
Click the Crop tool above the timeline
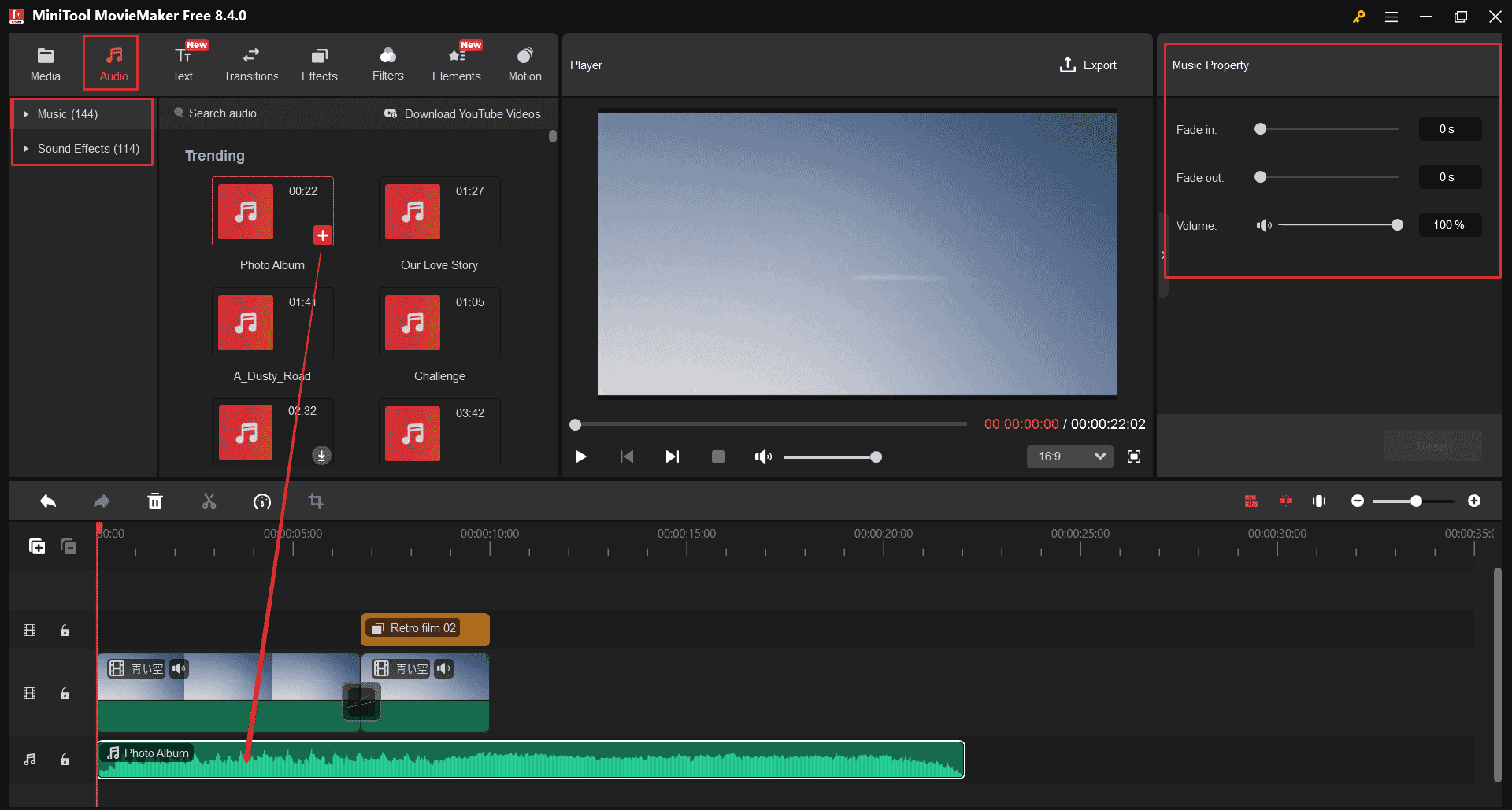(315, 501)
